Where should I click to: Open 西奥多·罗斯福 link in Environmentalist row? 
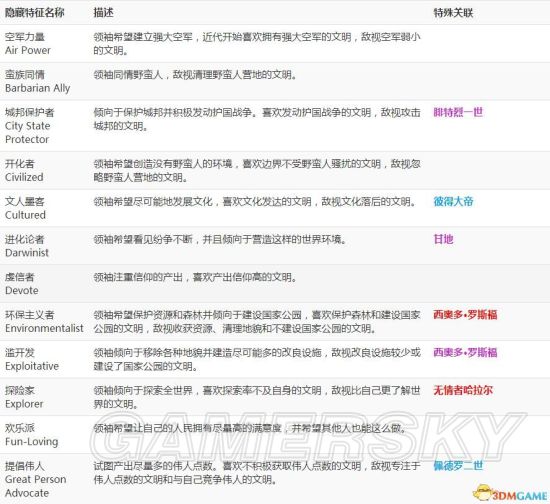coord(465,315)
